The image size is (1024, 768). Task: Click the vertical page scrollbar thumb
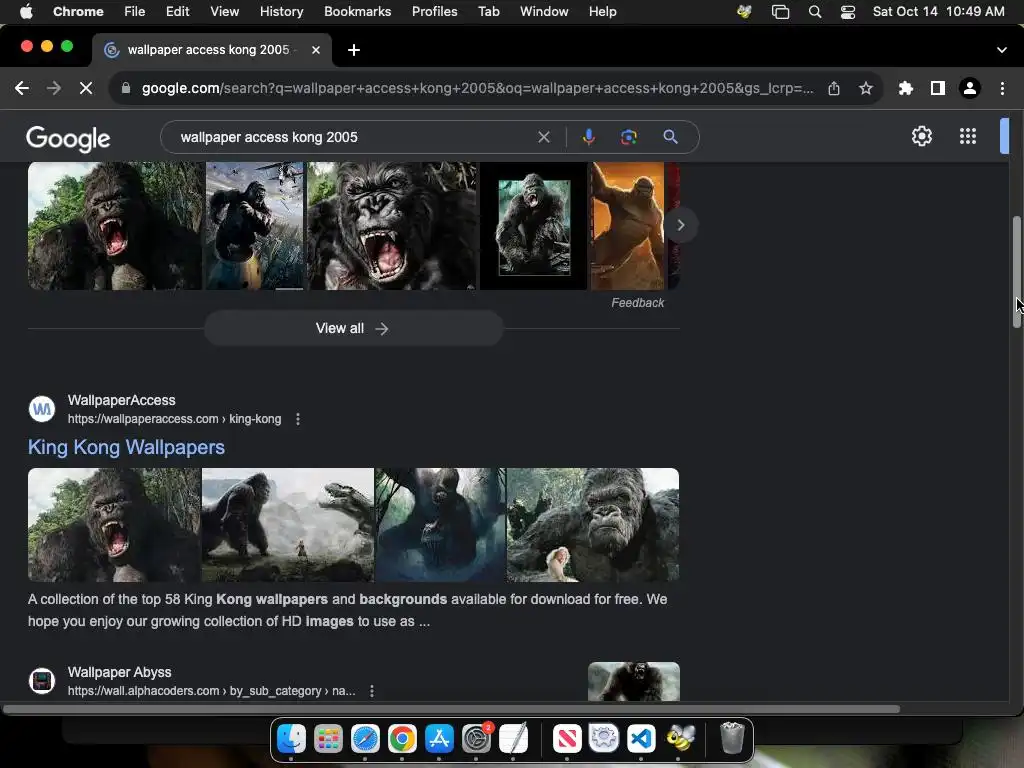coord(1017,271)
